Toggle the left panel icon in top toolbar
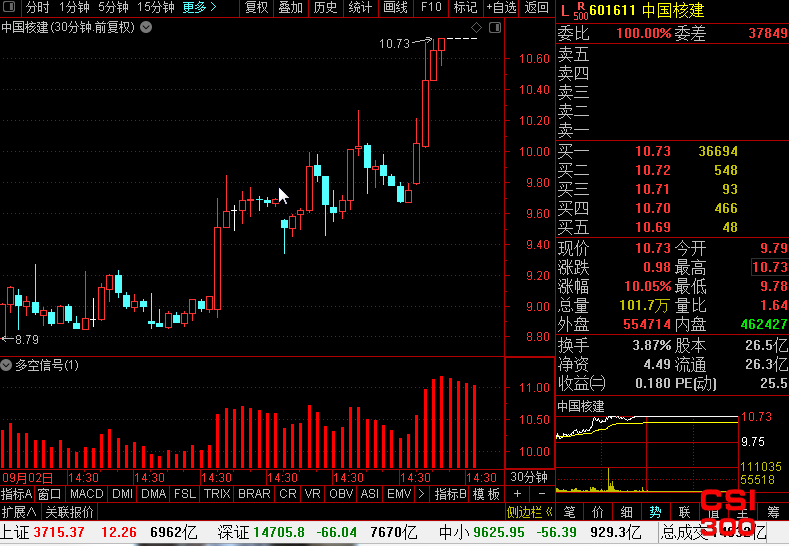789x546 pixels. pyautogui.click(x=10, y=7)
